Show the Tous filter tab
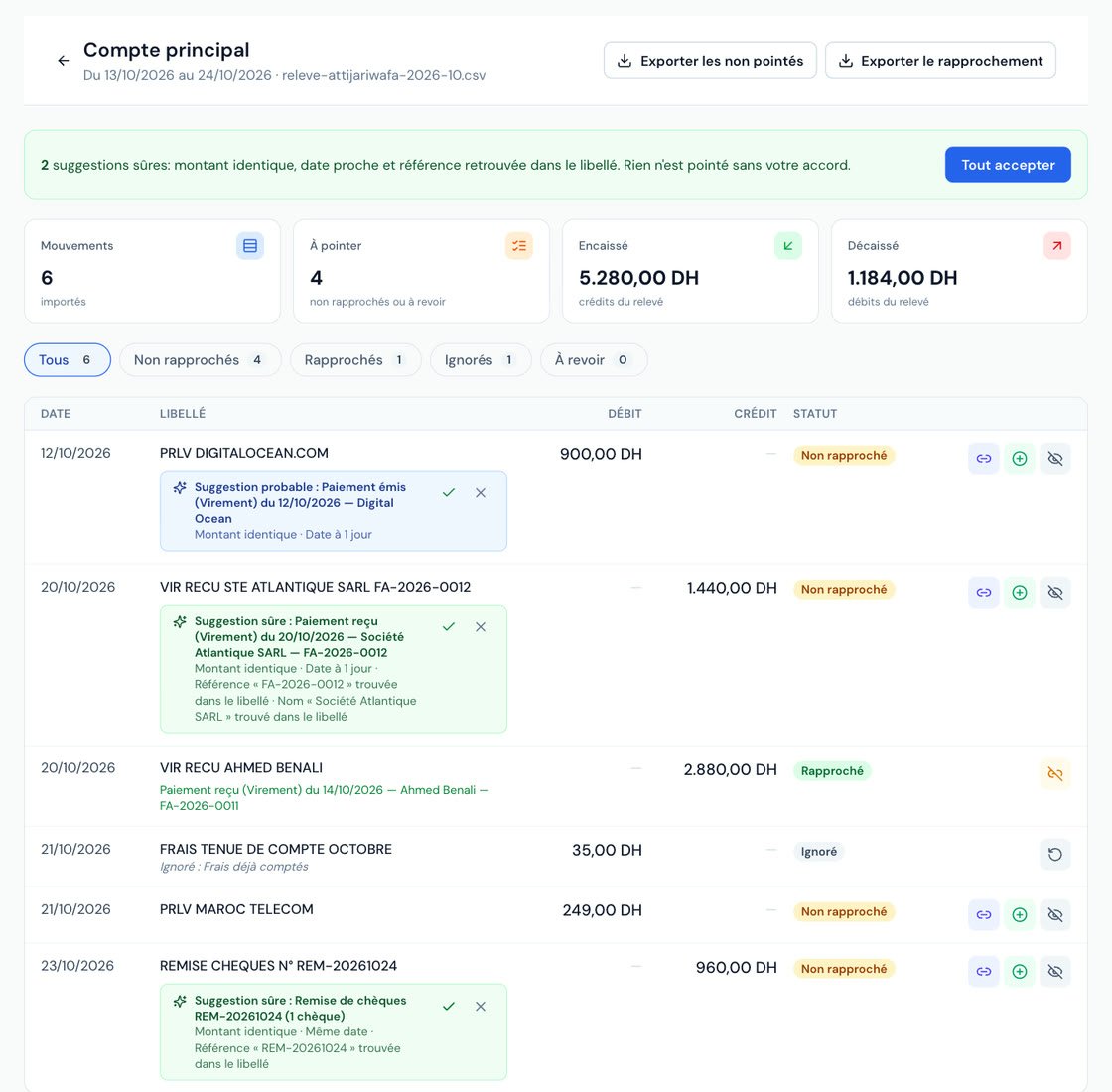1112x1092 pixels. (x=68, y=360)
